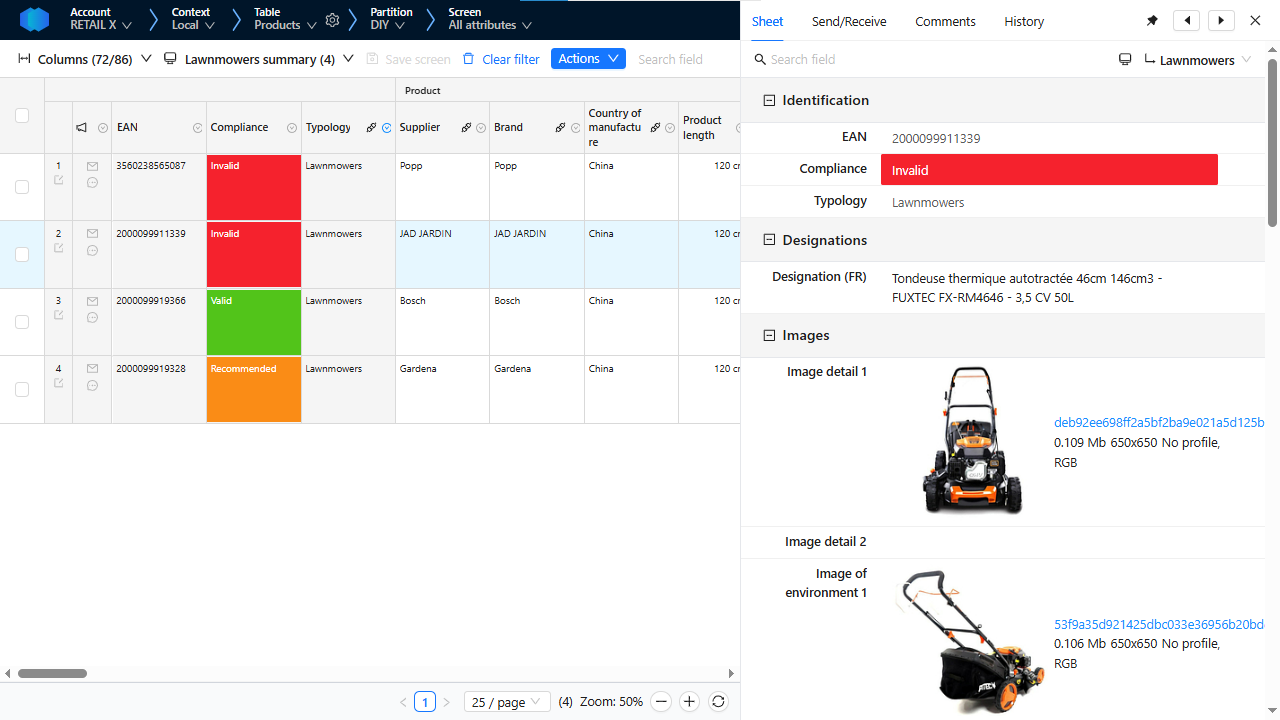Open the 25 per page dropdown
1280x720 pixels.
click(506, 701)
